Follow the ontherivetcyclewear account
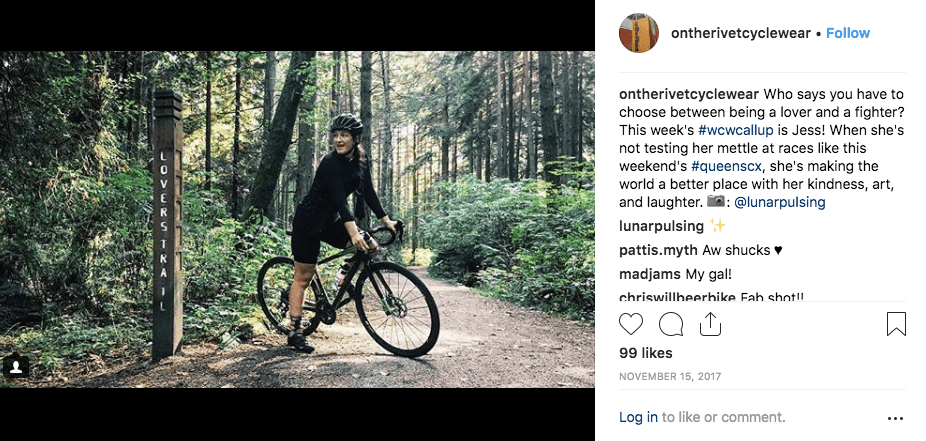 tap(848, 33)
